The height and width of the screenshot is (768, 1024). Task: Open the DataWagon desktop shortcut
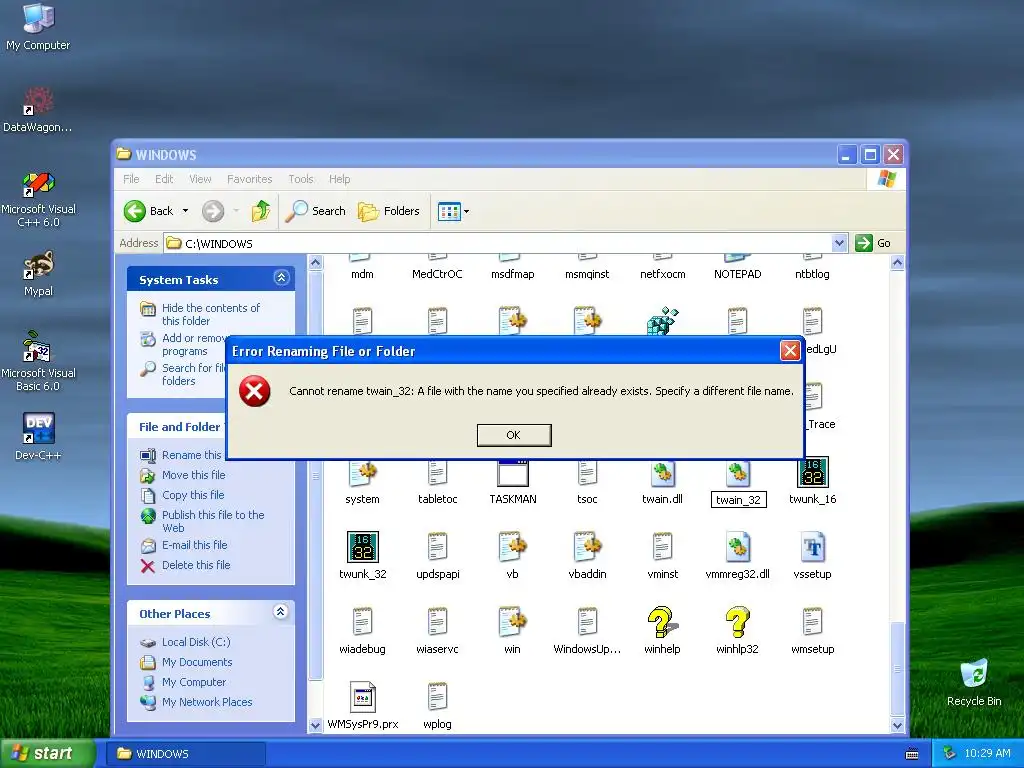(38, 110)
